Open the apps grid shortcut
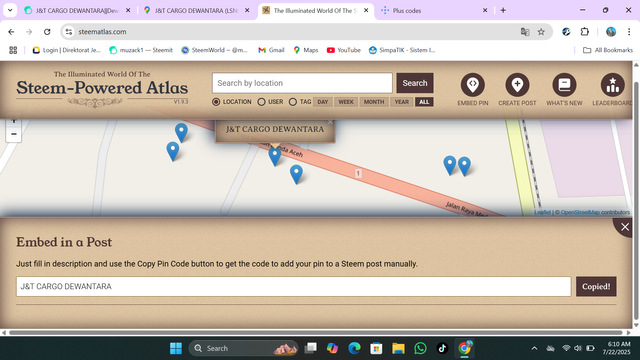Screen dimensions: 640x360 [13, 50]
